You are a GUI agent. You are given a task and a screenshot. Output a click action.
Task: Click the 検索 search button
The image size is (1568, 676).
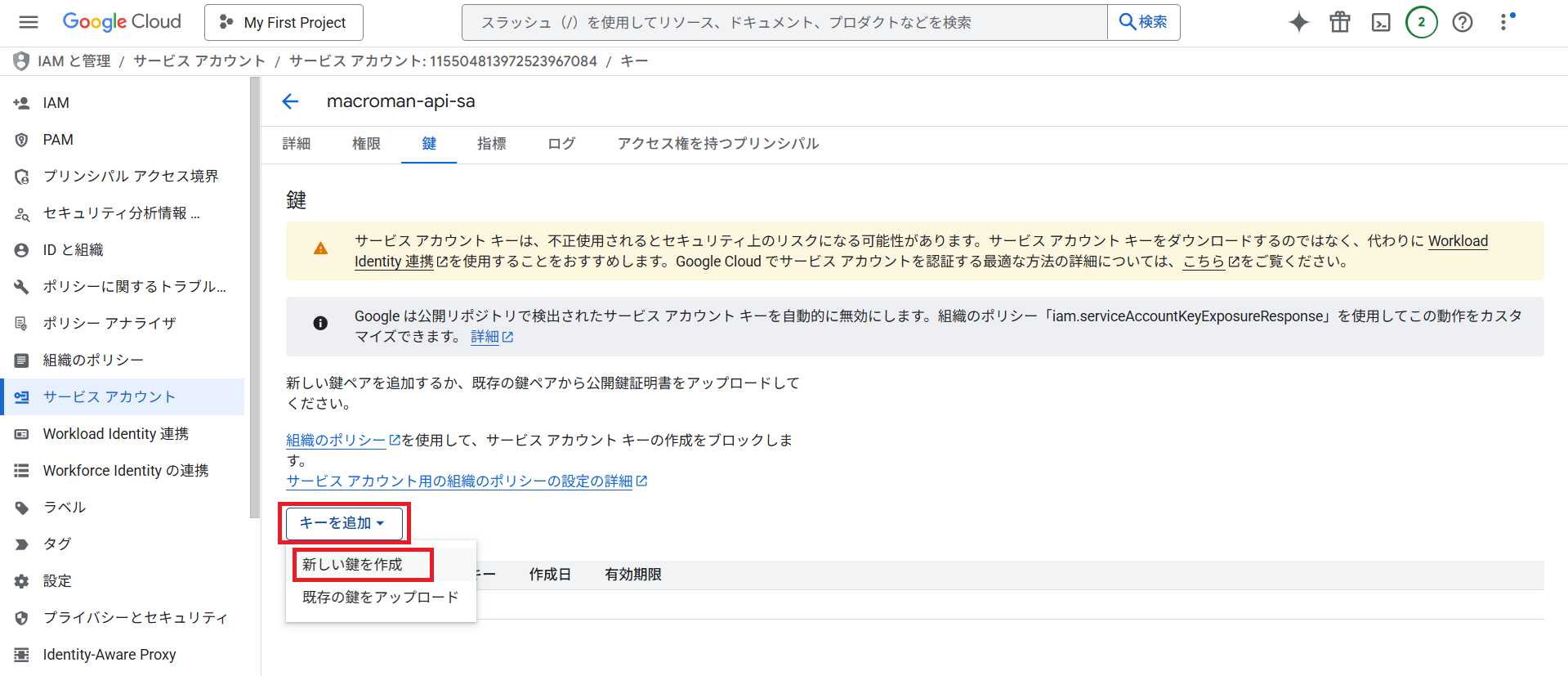(x=1143, y=22)
